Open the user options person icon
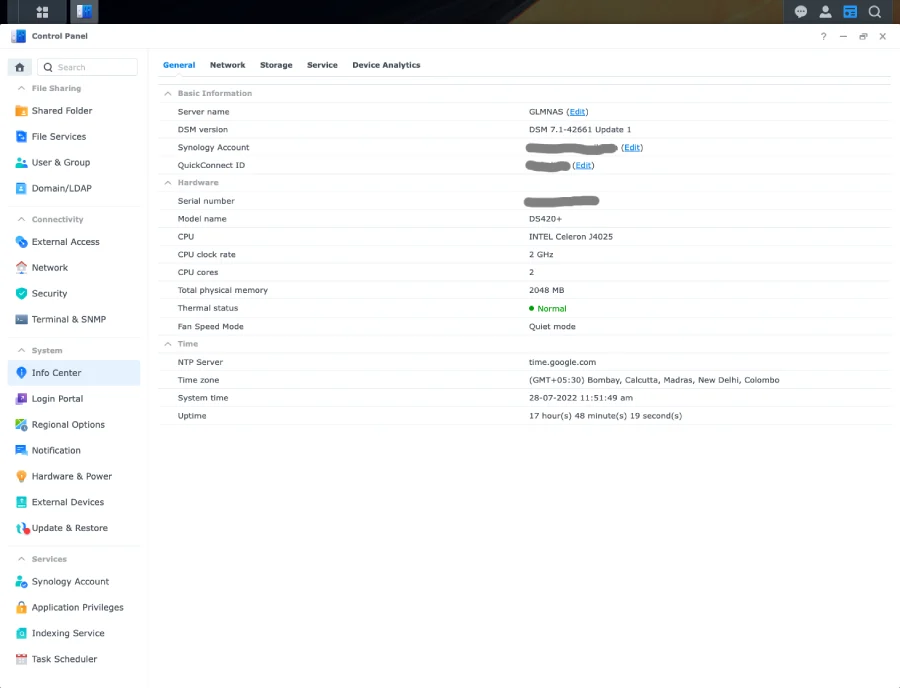 coord(825,11)
